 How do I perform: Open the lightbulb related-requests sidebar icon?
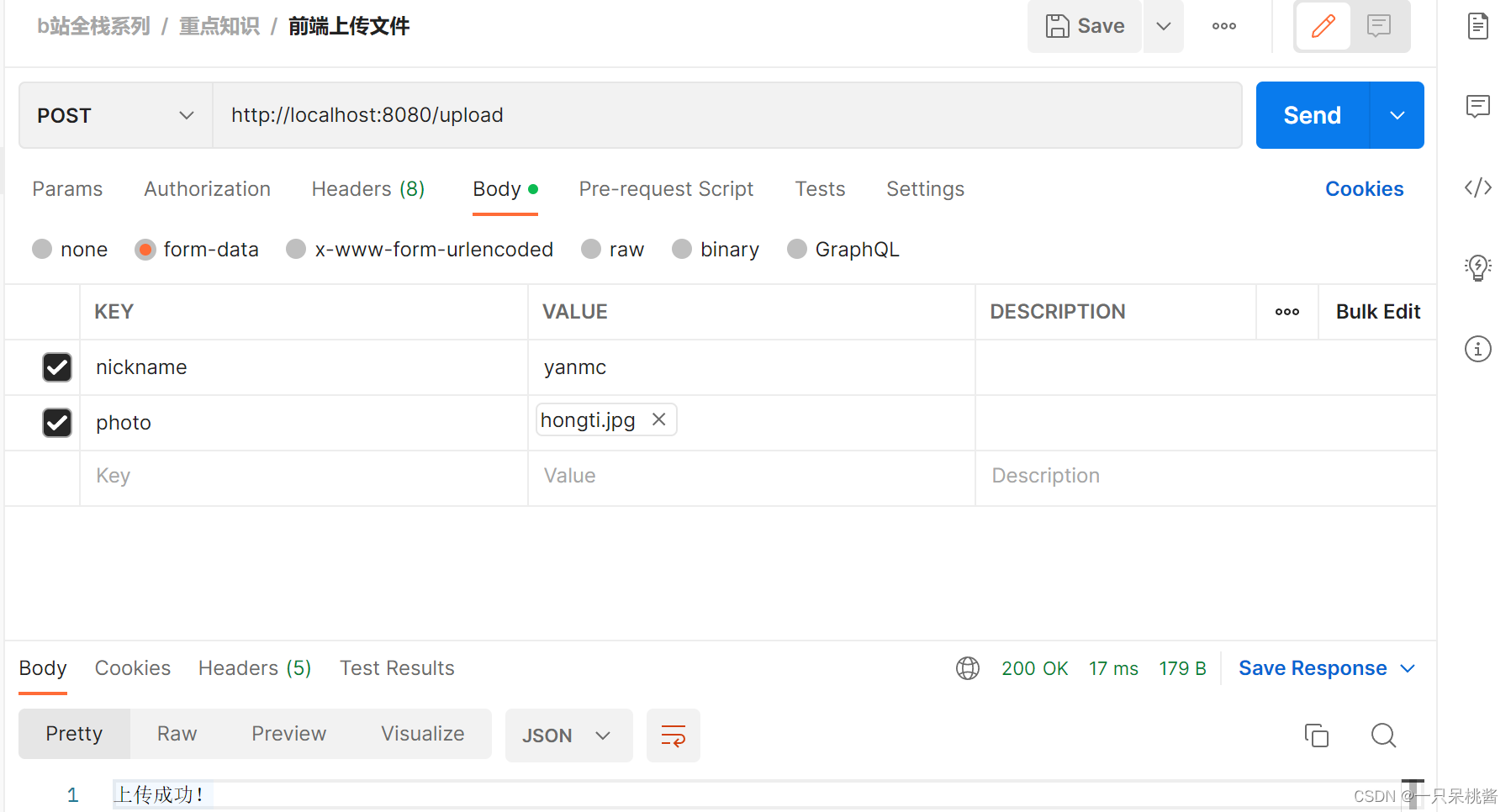[x=1478, y=267]
